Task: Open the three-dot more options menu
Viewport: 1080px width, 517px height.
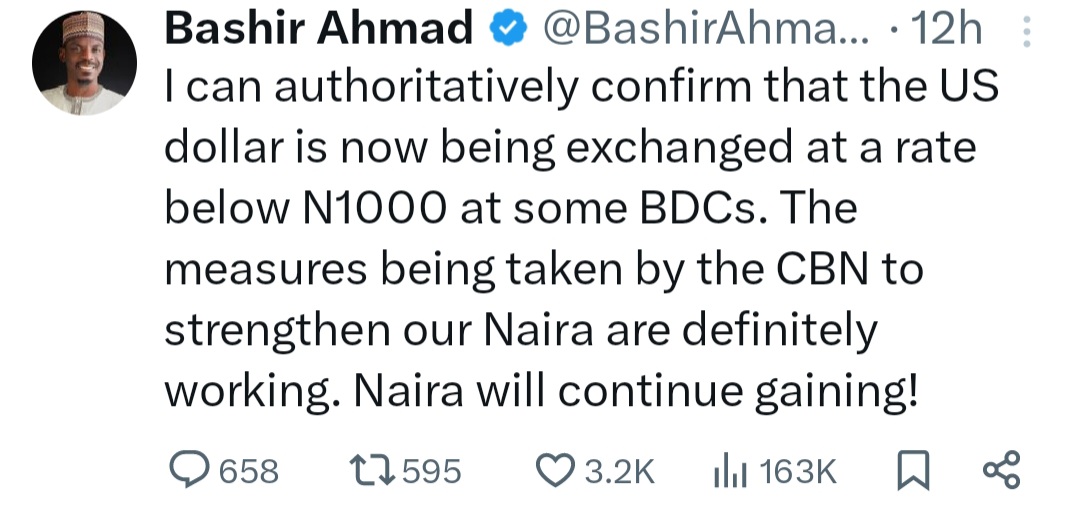Action: [1024, 36]
